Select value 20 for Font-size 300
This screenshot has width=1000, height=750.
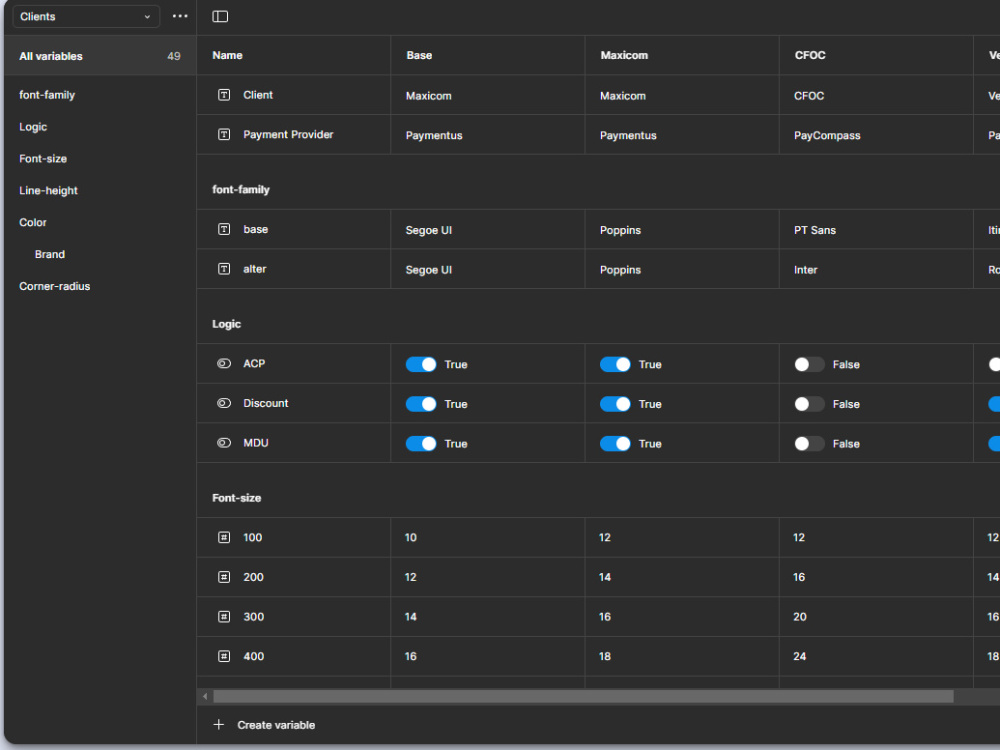tap(800, 617)
